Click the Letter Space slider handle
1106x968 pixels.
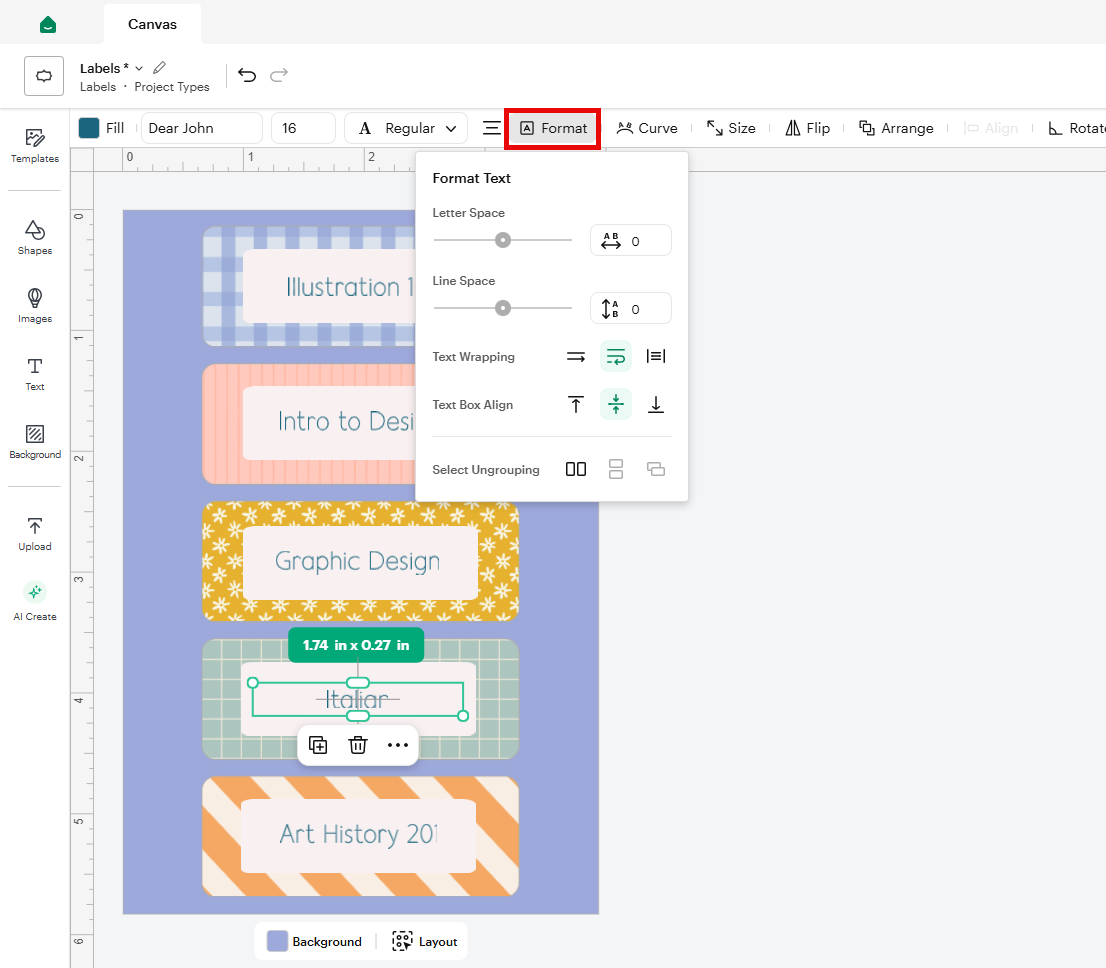pyautogui.click(x=503, y=240)
